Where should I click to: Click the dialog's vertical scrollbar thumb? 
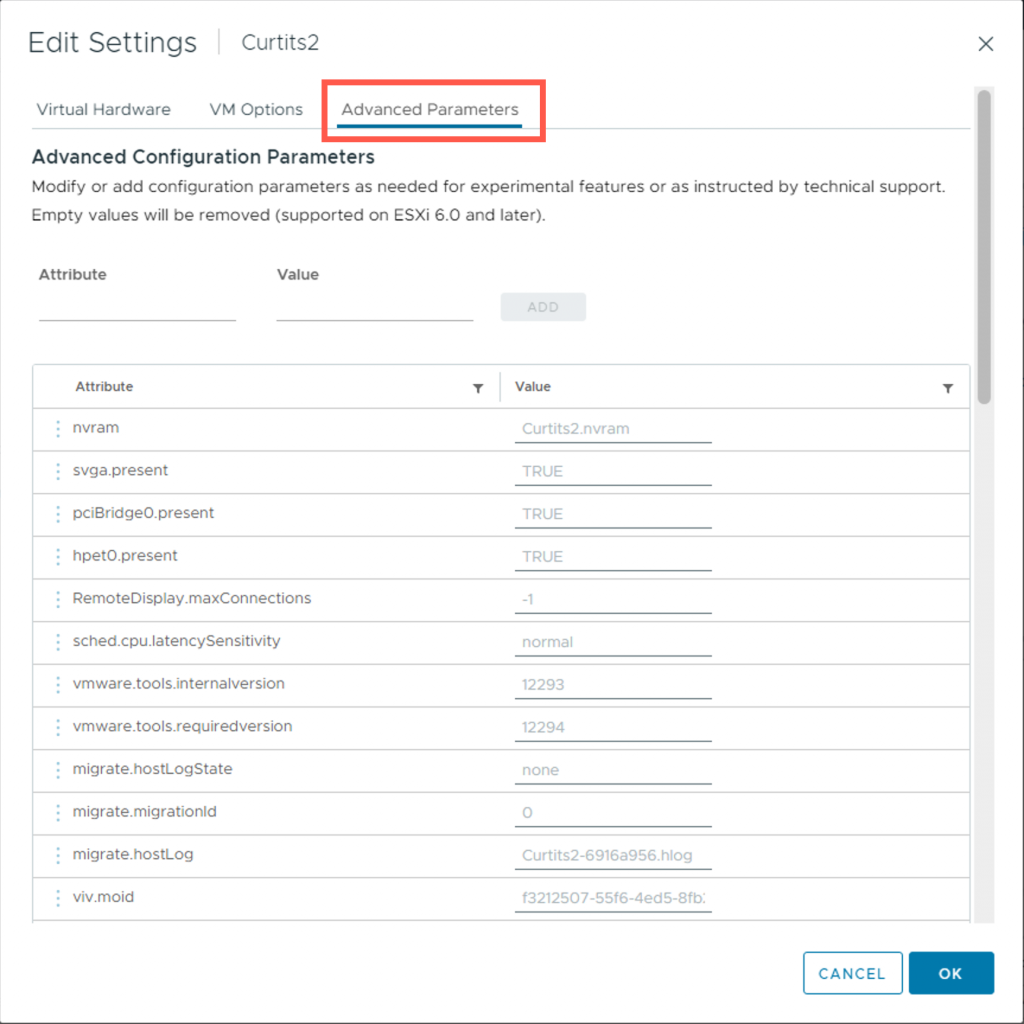pyautogui.click(x=984, y=247)
